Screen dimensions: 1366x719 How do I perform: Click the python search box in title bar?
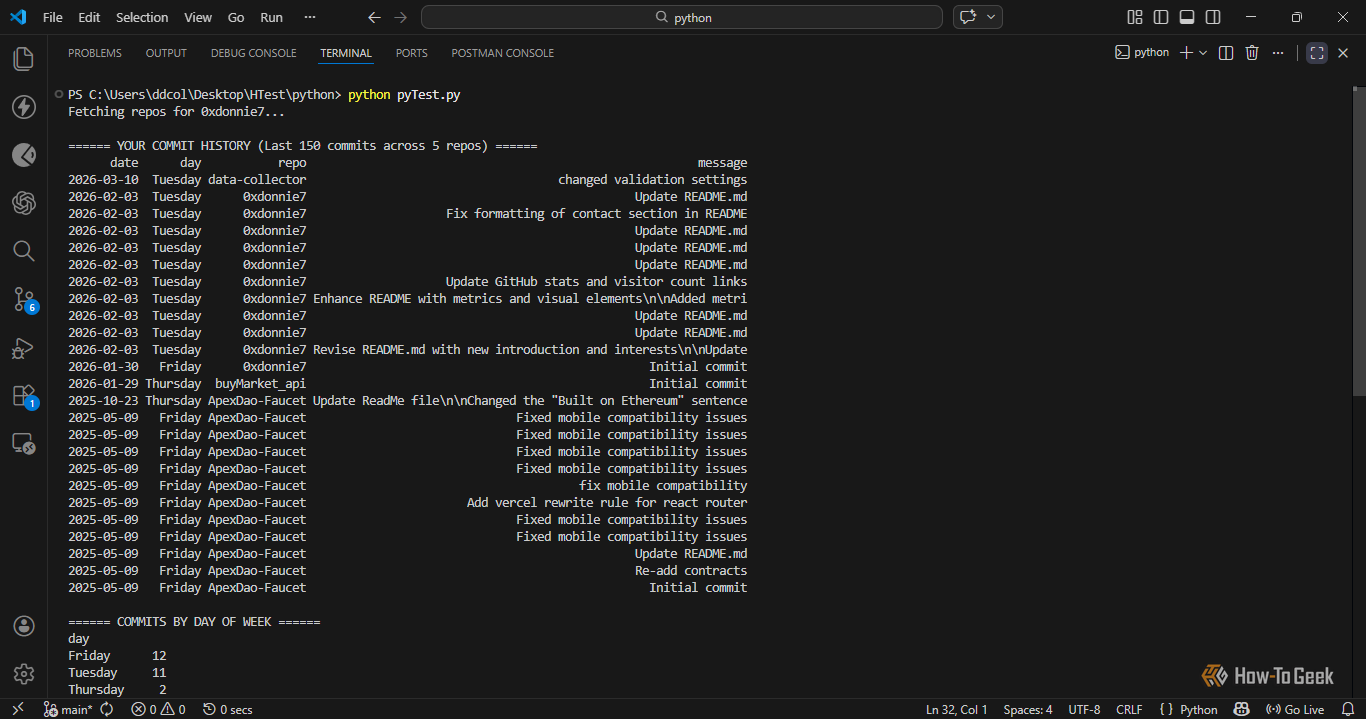click(682, 17)
